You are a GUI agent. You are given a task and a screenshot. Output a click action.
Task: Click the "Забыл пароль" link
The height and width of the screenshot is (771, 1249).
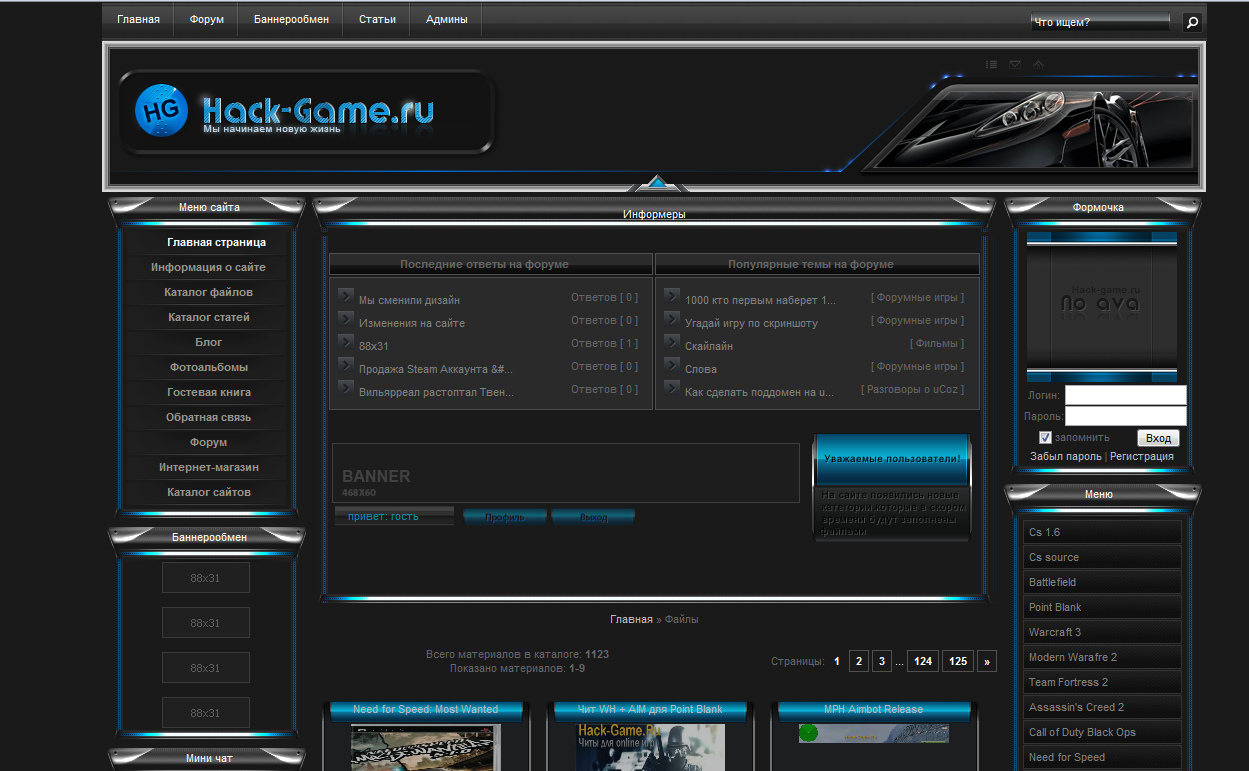click(1066, 456)
